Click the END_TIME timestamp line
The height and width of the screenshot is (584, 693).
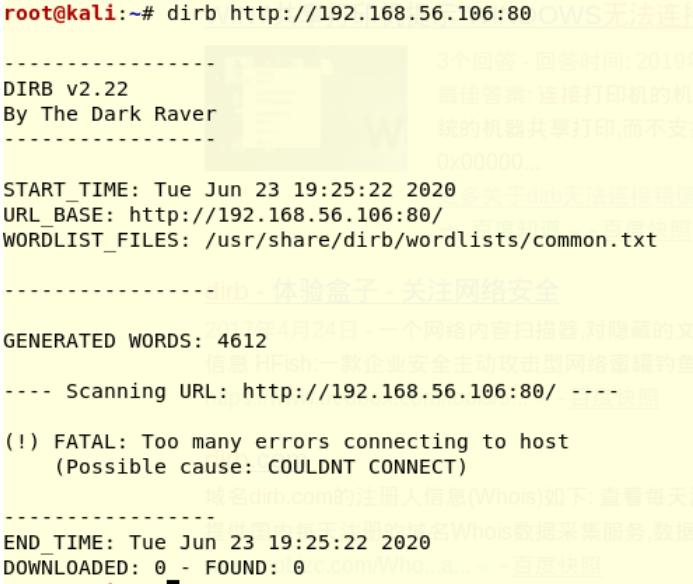pos(217,543)
